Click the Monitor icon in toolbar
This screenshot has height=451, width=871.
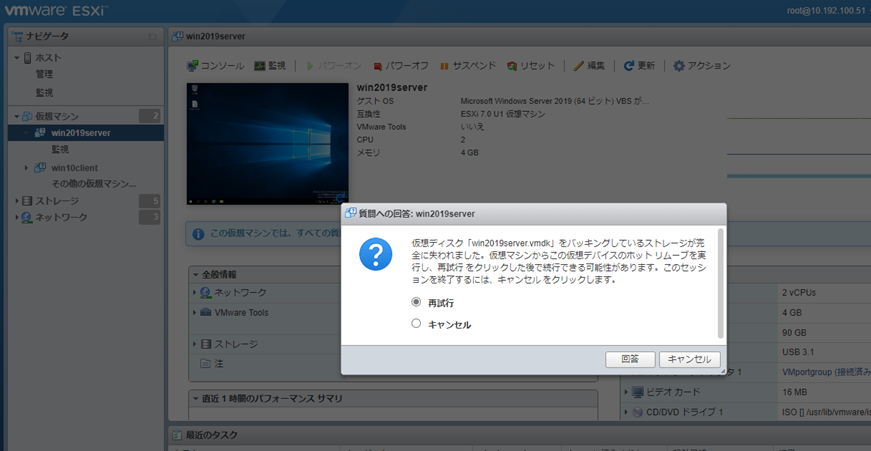[x=260, y=66]
